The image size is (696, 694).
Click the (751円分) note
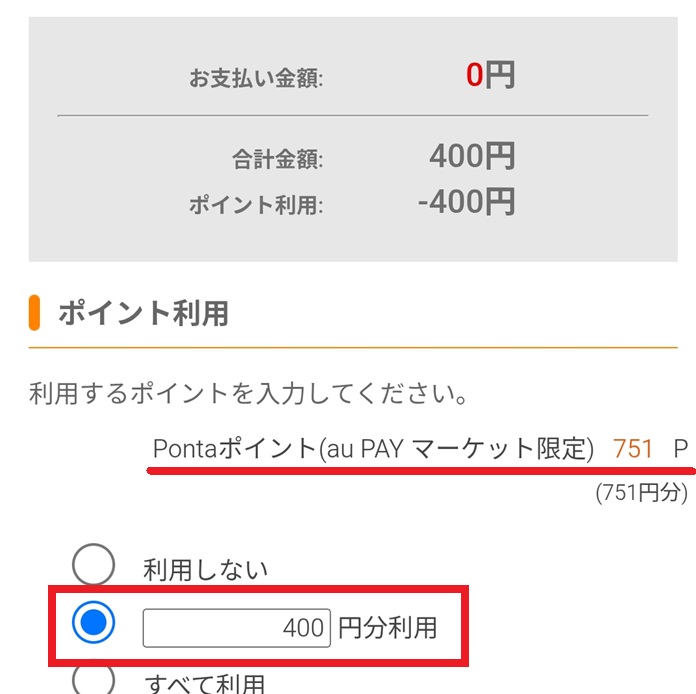(x=642, y=492)
